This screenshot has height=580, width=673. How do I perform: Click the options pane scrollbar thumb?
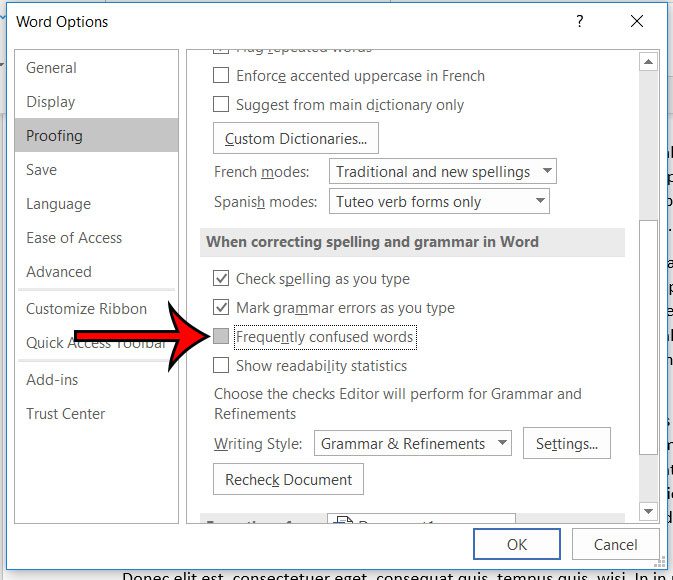tap(648, 337)
